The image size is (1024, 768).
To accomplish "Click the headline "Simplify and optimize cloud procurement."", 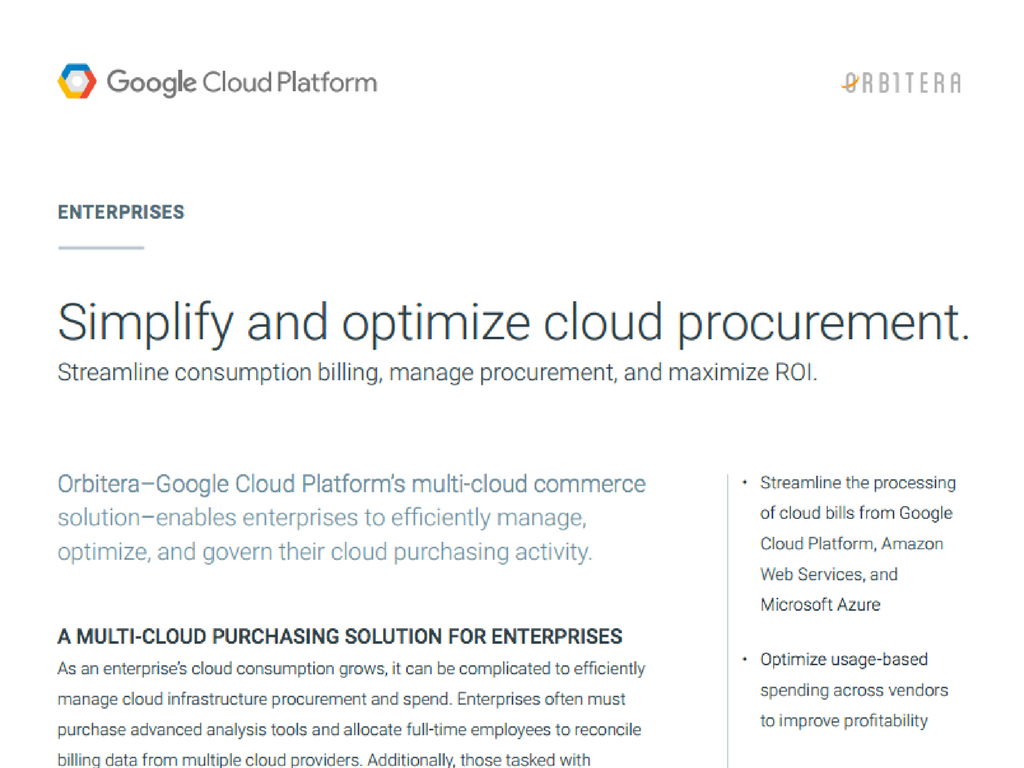I will pyautogui.click(x=513, y=323).
